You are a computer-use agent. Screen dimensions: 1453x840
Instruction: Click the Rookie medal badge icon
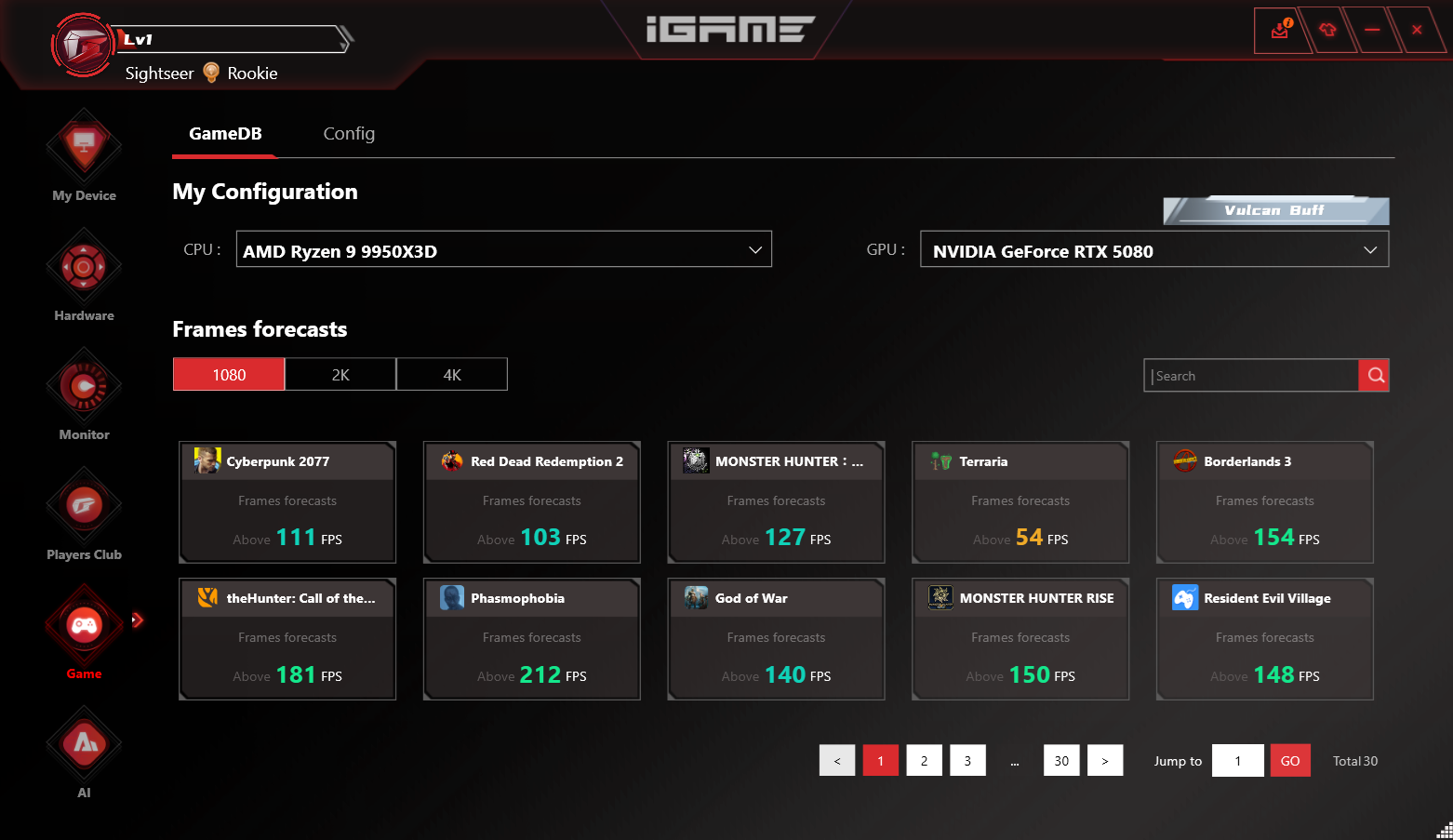[x=211, y=73]
